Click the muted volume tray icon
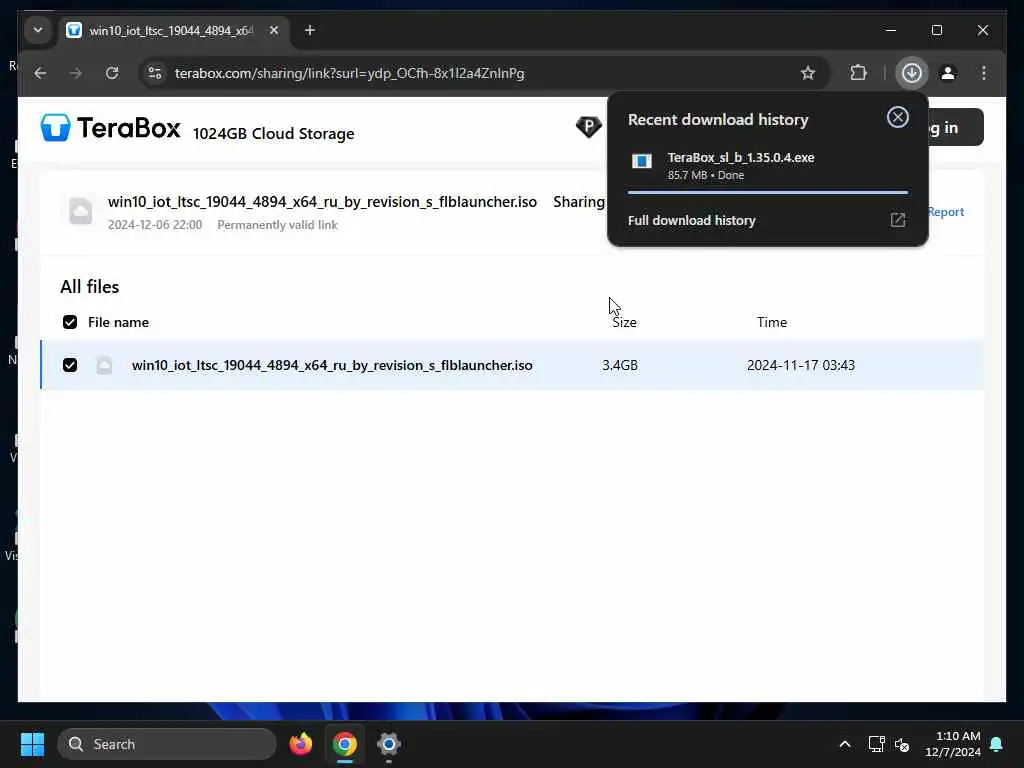1024x768 pixels. pos(902,744)
